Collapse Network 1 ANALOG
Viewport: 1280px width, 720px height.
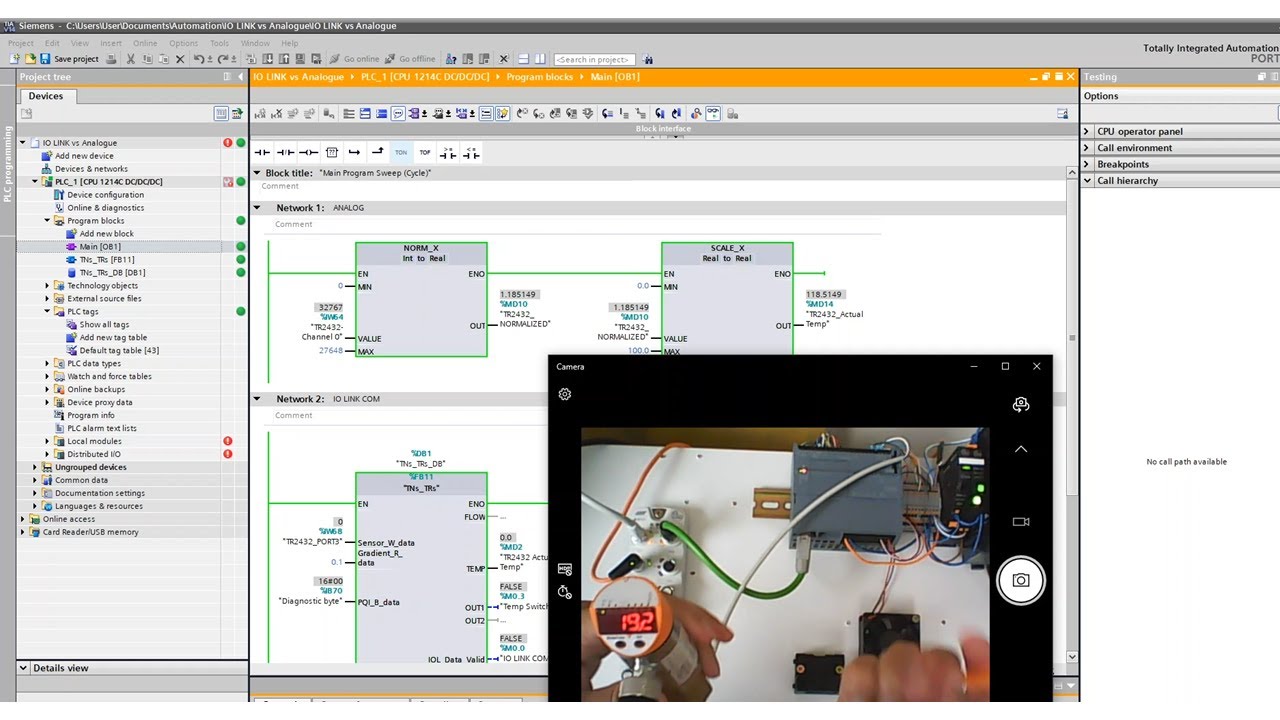point(256,208)
